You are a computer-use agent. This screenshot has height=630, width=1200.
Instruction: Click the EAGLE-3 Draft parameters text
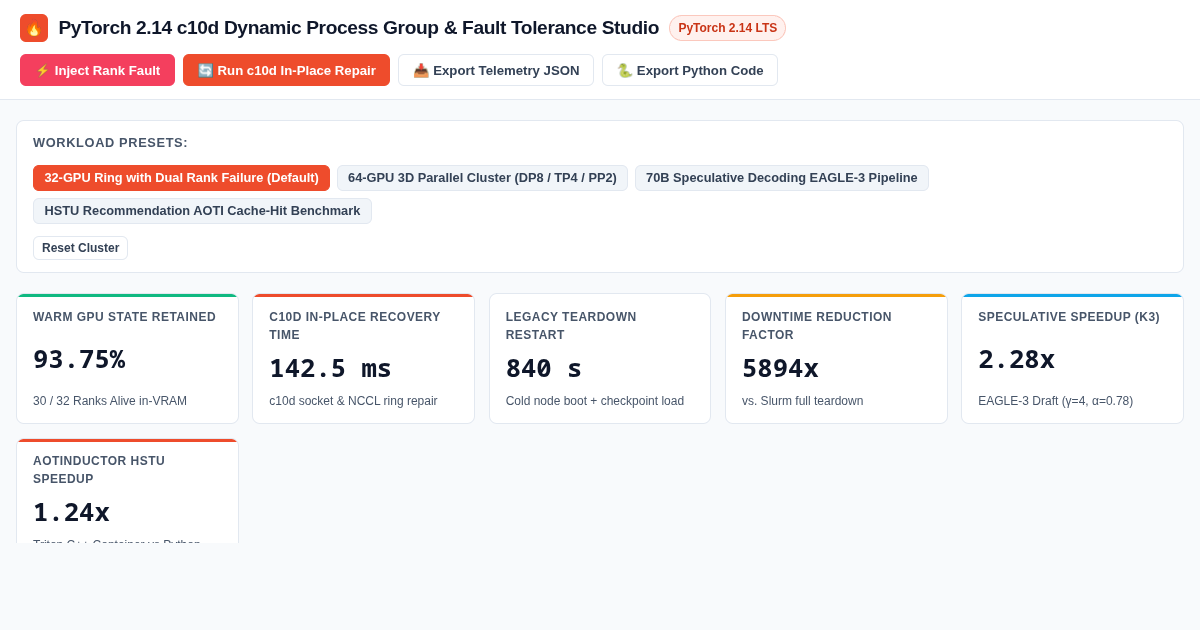pos(1056,401)
